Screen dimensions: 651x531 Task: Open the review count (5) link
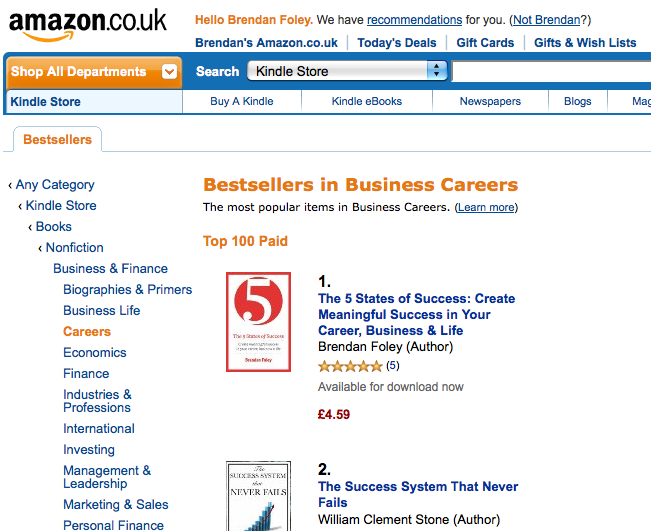tap(392, 366)
